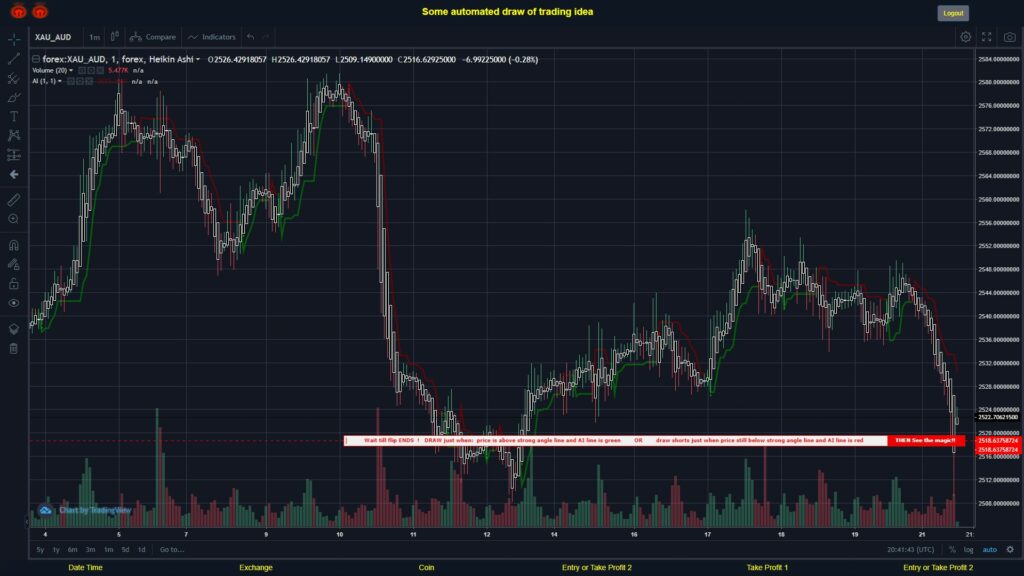Open axis settings gear at bottom right
Image resolution: width=1024 pixels, height=576 pixels.
tap(1010, 550)
